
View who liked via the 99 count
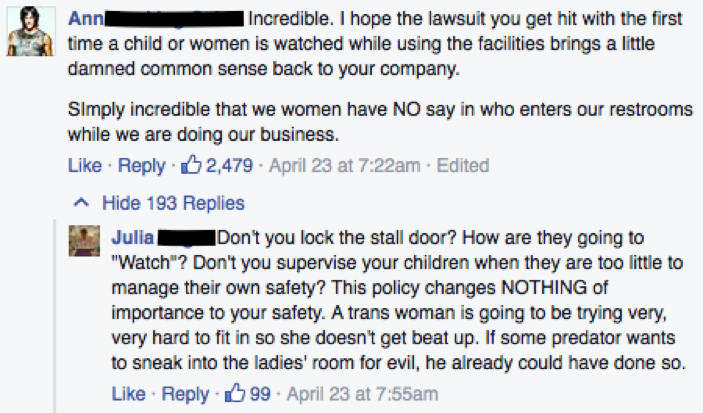click(x=260, y=394)
